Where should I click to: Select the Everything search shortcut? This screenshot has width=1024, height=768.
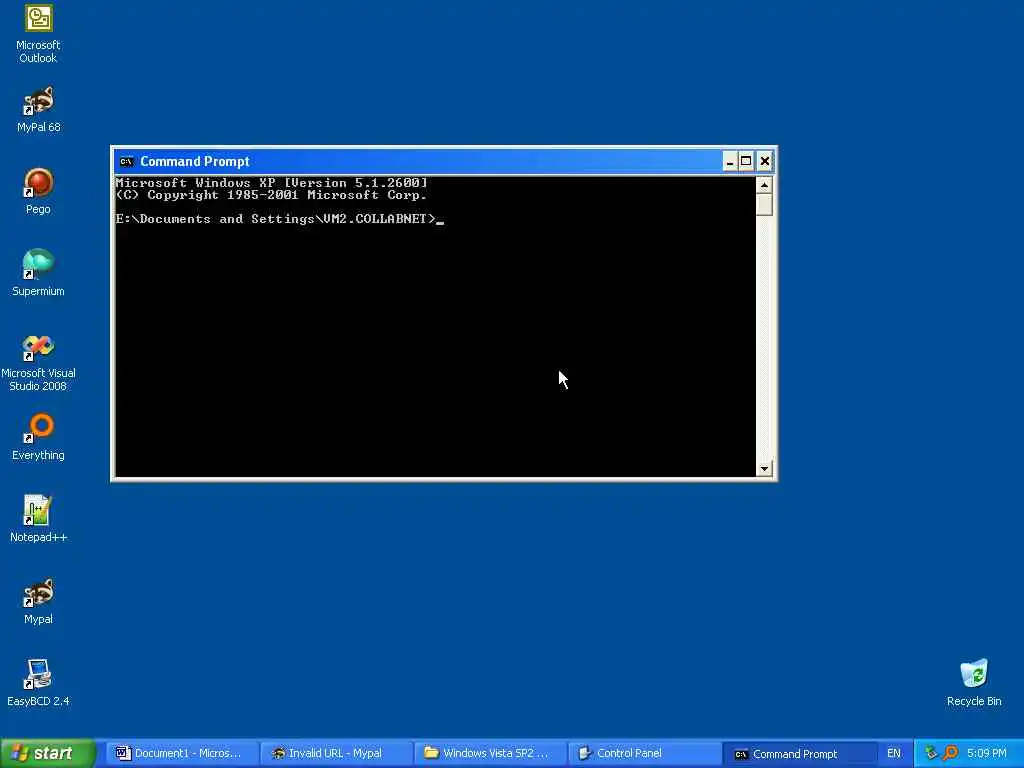pyautogui.click(x=38, y=437)
